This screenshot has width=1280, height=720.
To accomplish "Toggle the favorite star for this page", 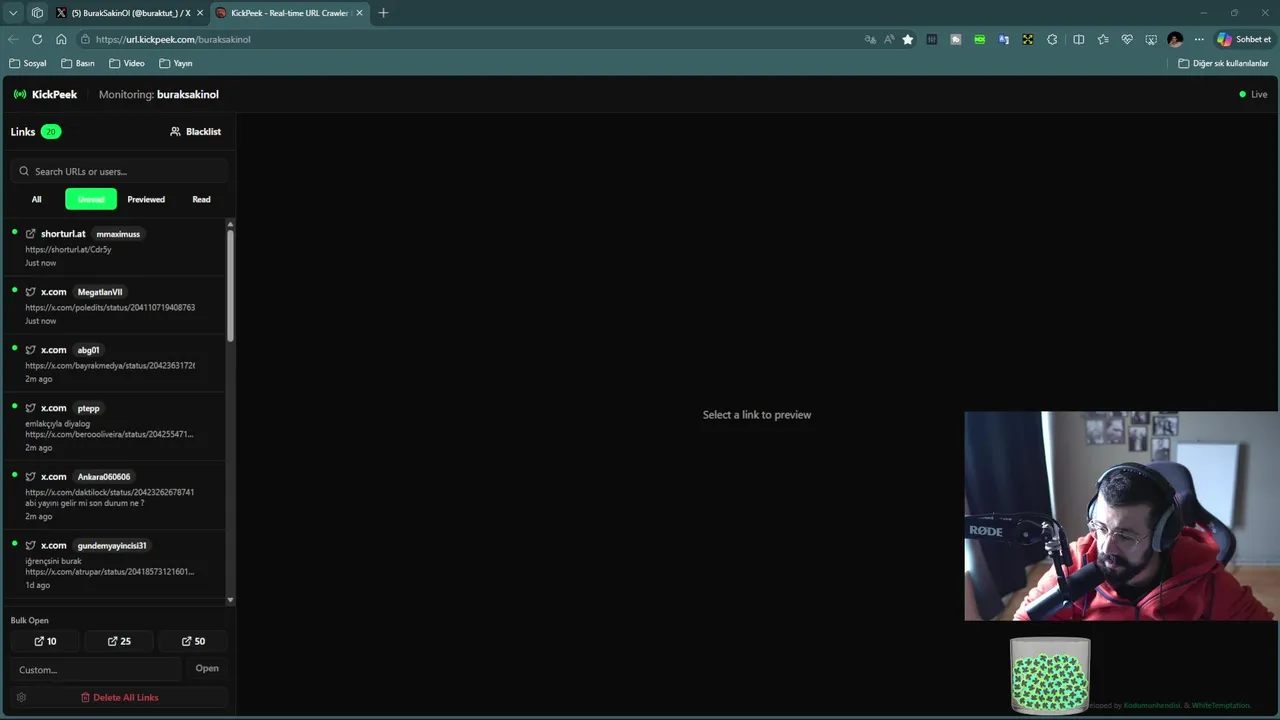I will coord(908,39).
